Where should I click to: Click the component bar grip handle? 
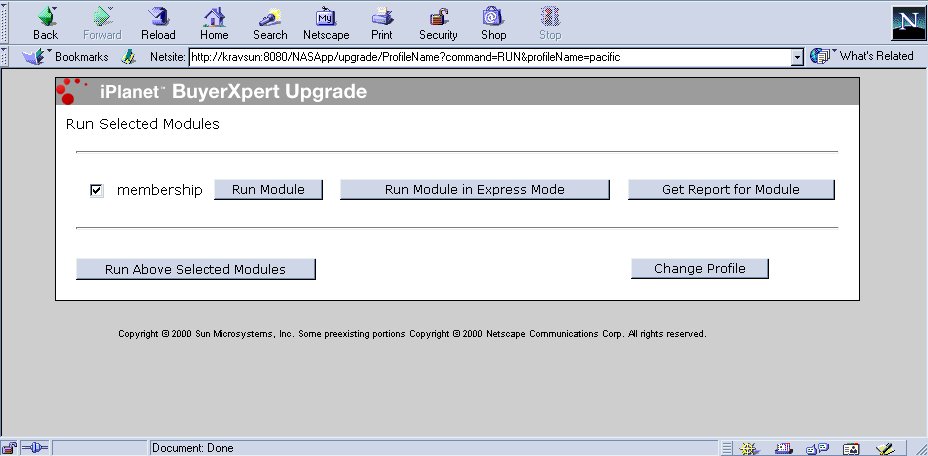[727, 448]
